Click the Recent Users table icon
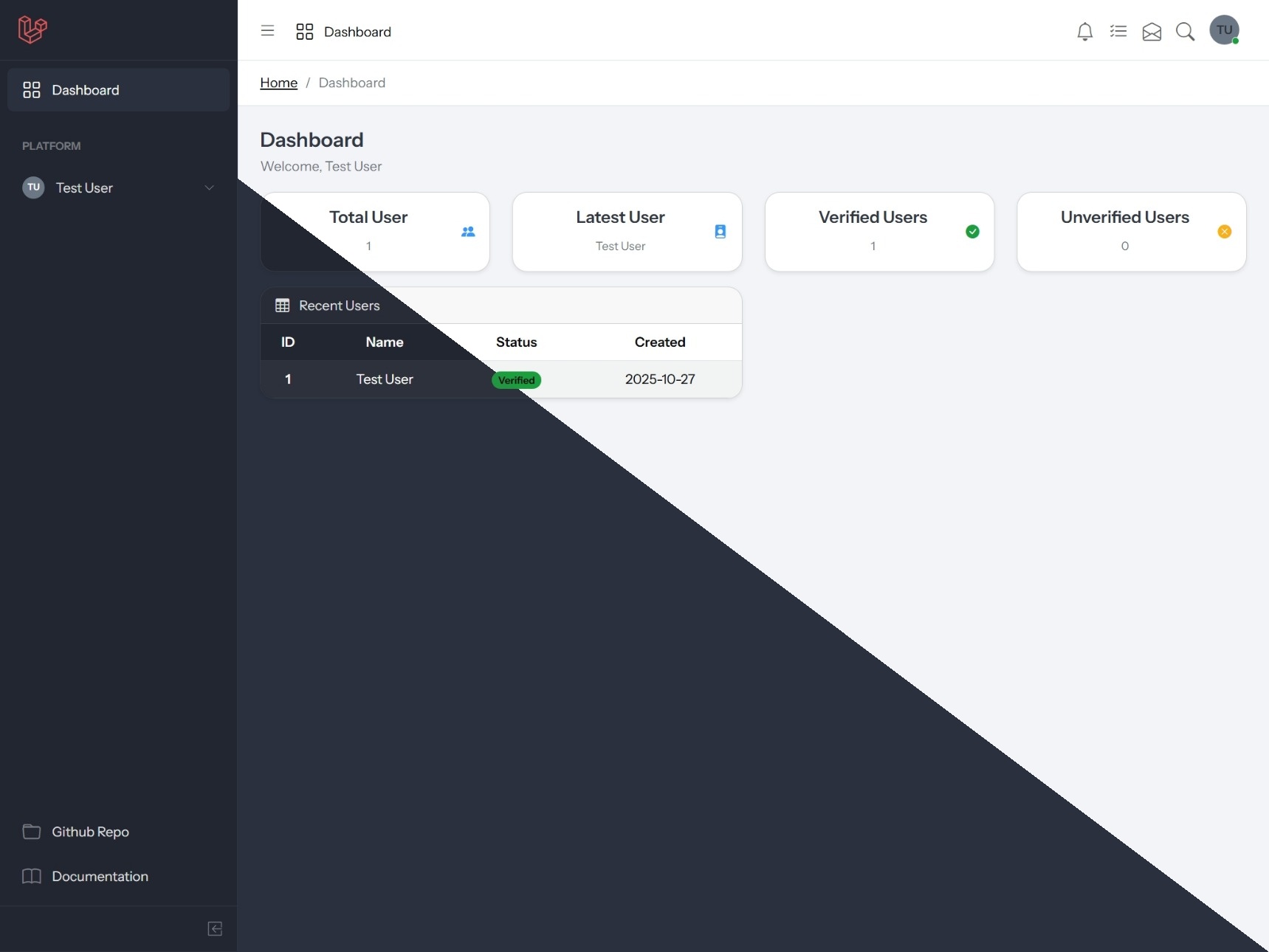The width and height of the screenshot is (1269, 952). coord(282,306)
